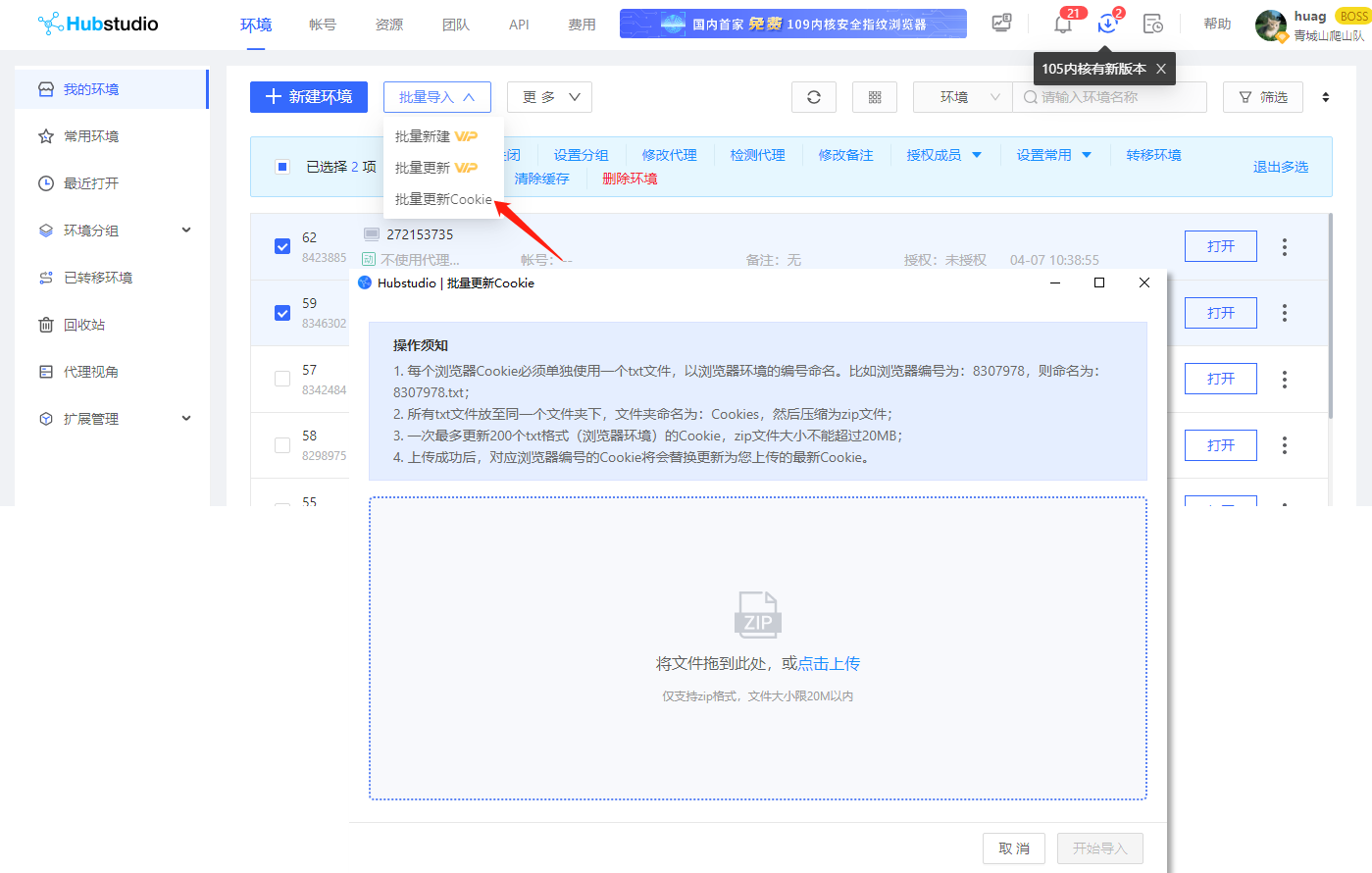The width and height of the screenshot is (1372, 873).
Task: Open the 更多 dropdown
Action: point(549,97)
